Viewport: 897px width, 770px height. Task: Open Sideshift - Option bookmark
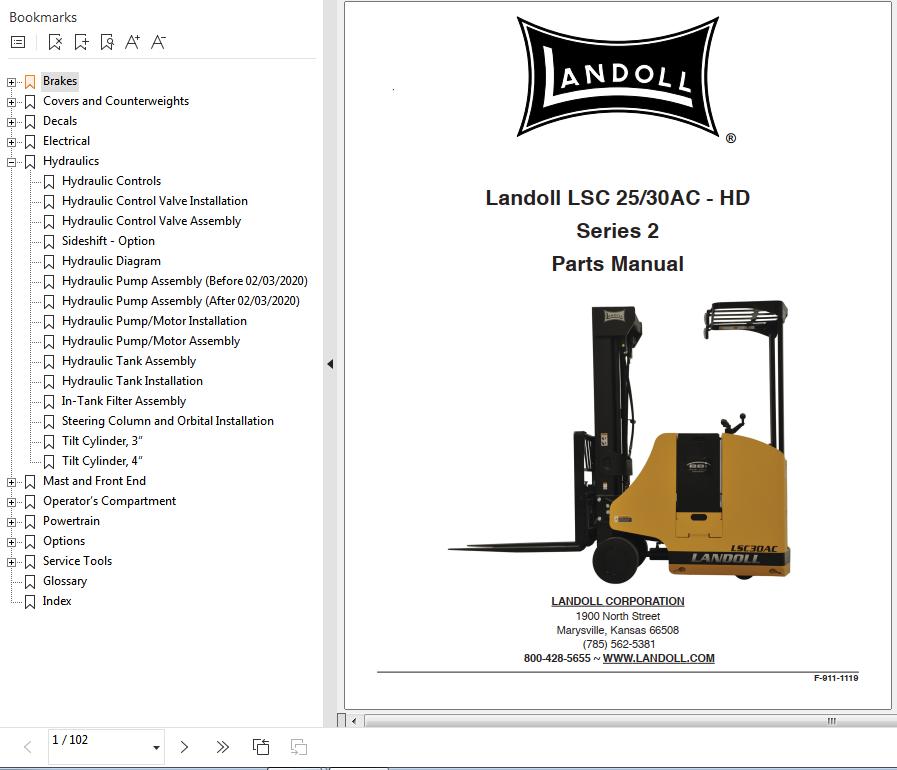pyautogui.click(x=108, y=241)
